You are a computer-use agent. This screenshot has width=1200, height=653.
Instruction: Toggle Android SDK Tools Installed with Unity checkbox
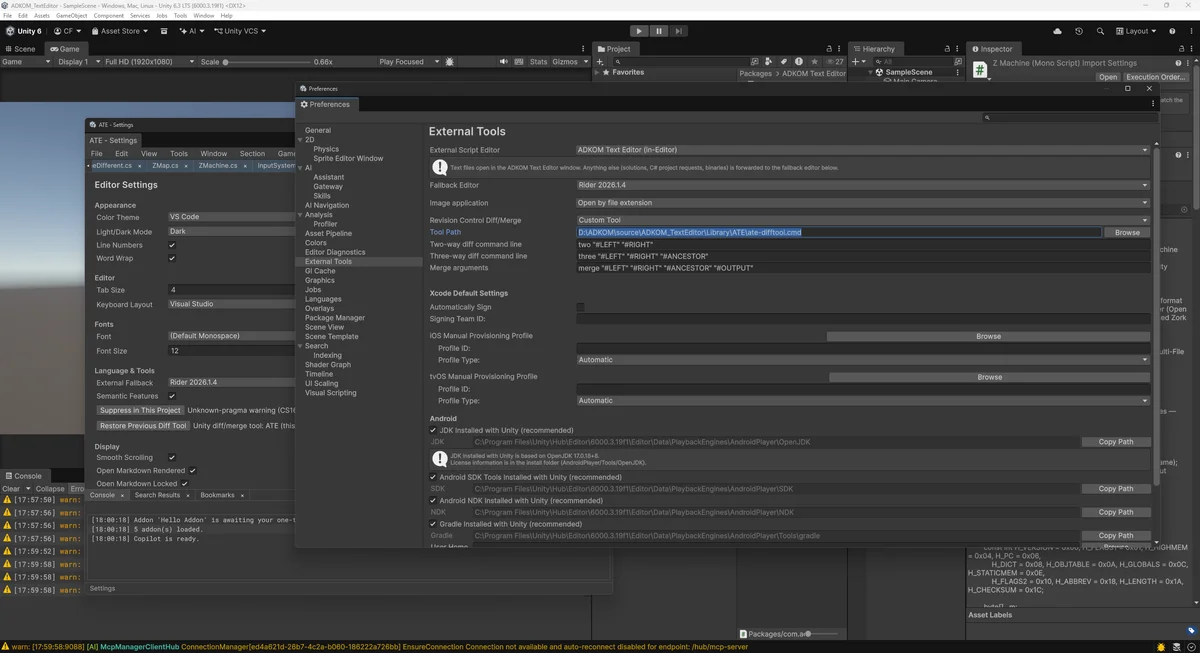(433, 477)
